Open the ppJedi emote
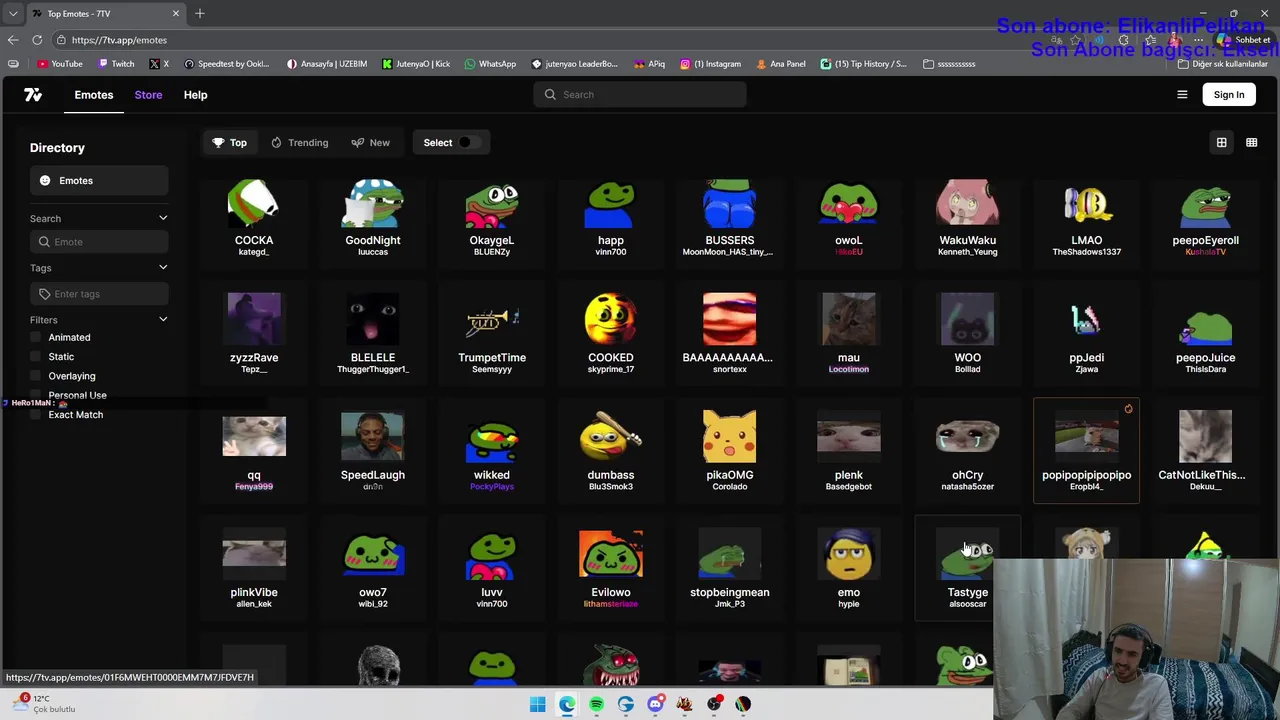The image size is (1280, 720). (1087, 334)
